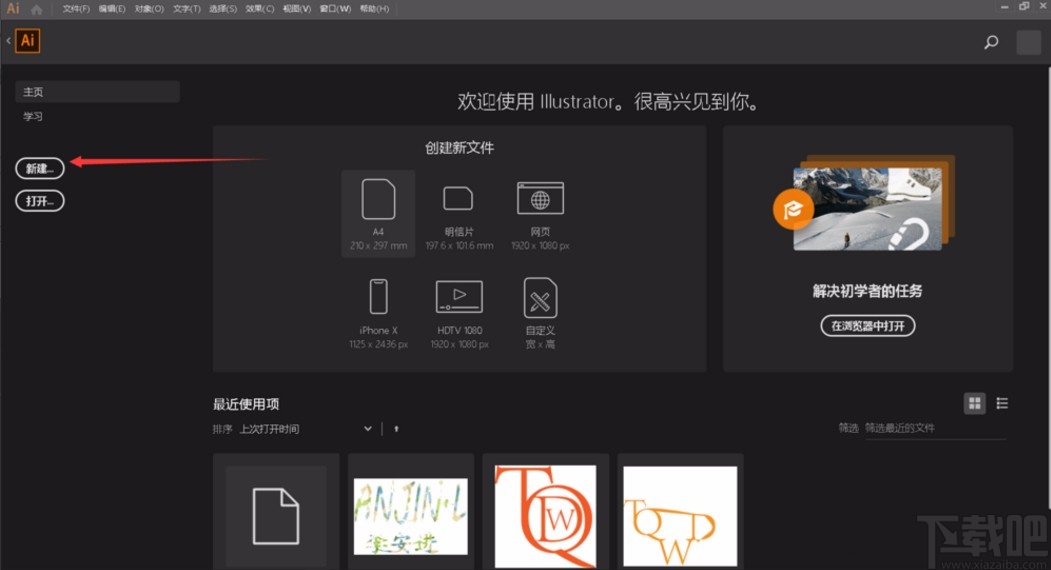This screenshot has height=570, width=1051.
Task: Select the 网页 web preset icon
Action: [540, 198]
